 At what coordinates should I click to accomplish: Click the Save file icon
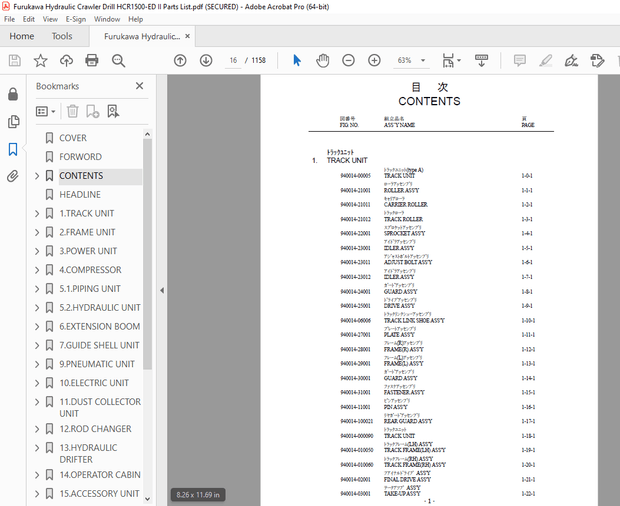[x=15, y=60]
